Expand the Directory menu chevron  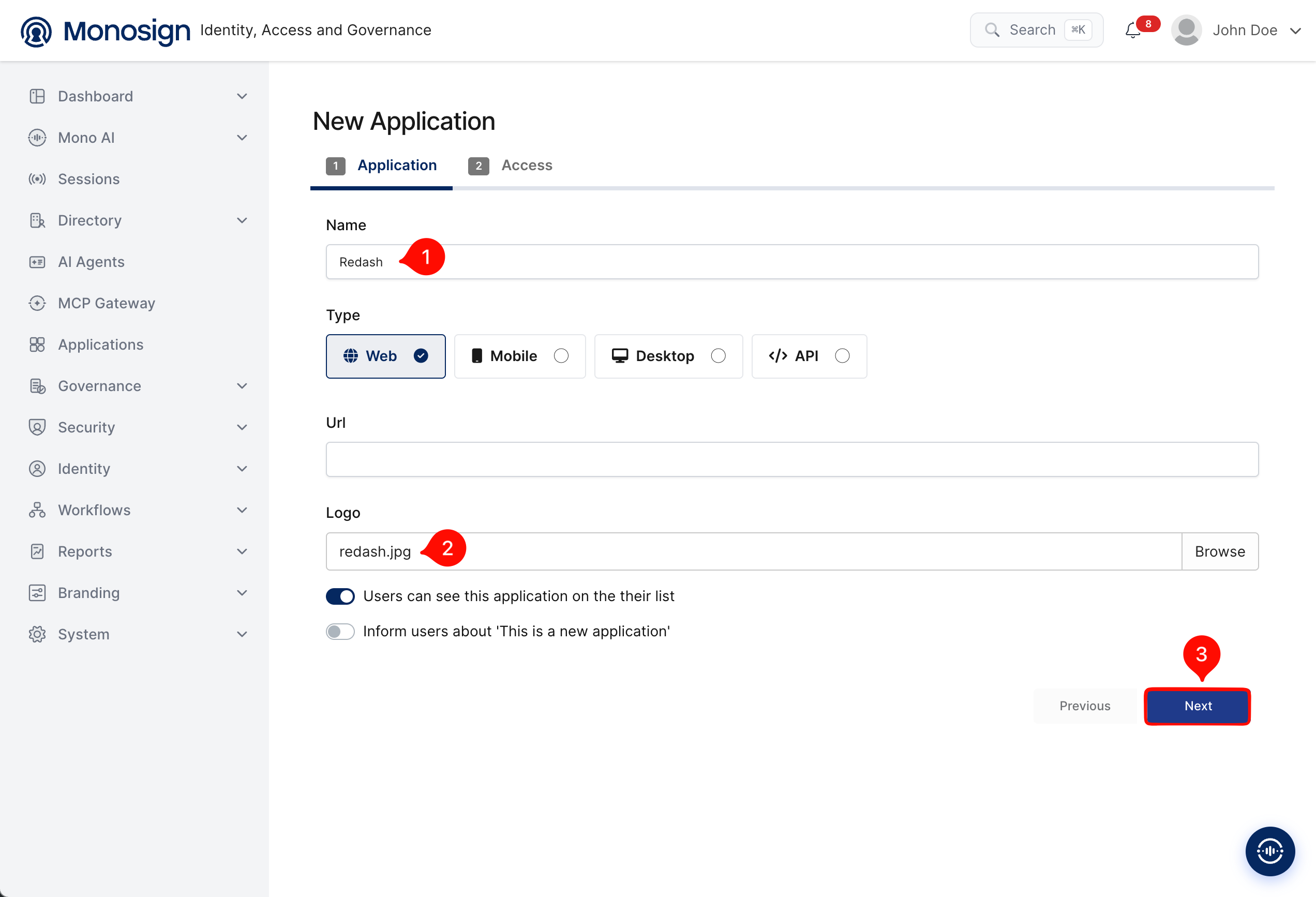242,220
